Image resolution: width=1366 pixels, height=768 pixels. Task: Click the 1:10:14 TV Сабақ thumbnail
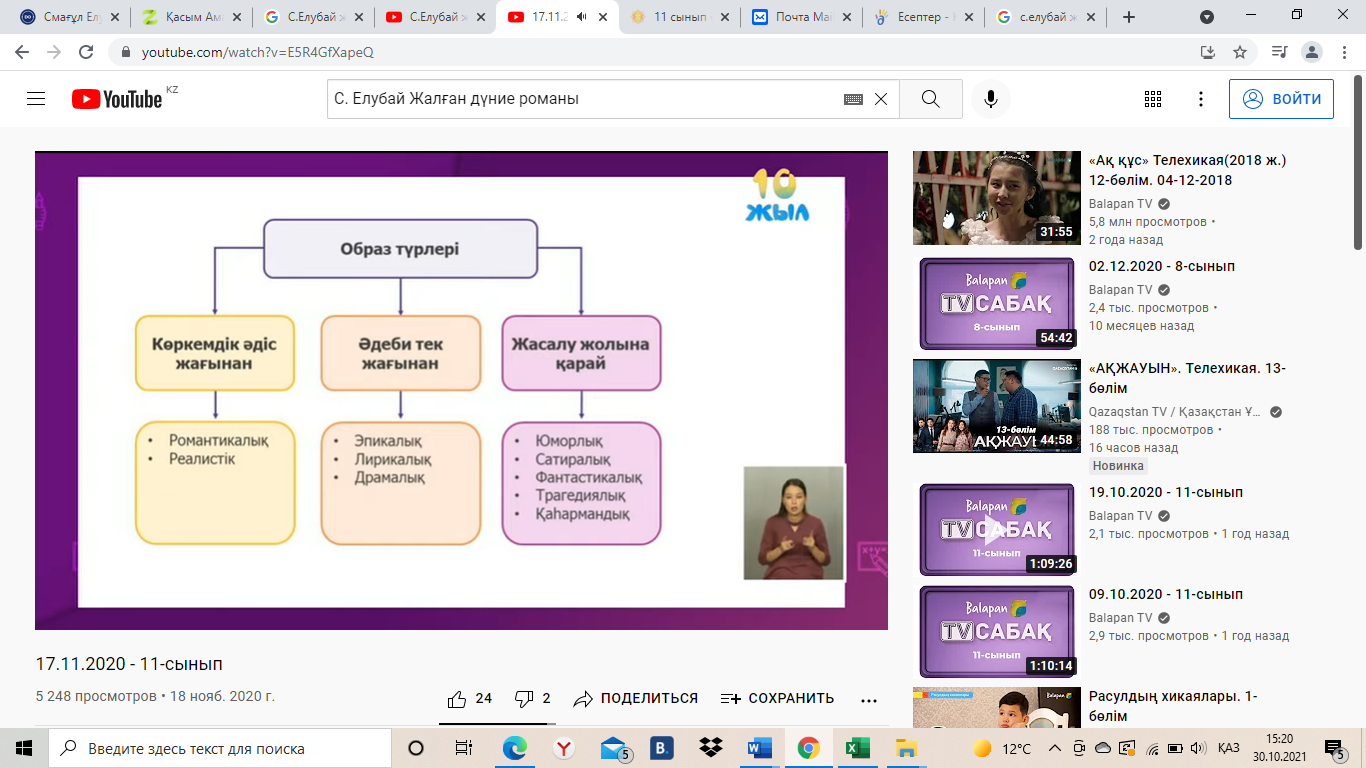(996, 632)
